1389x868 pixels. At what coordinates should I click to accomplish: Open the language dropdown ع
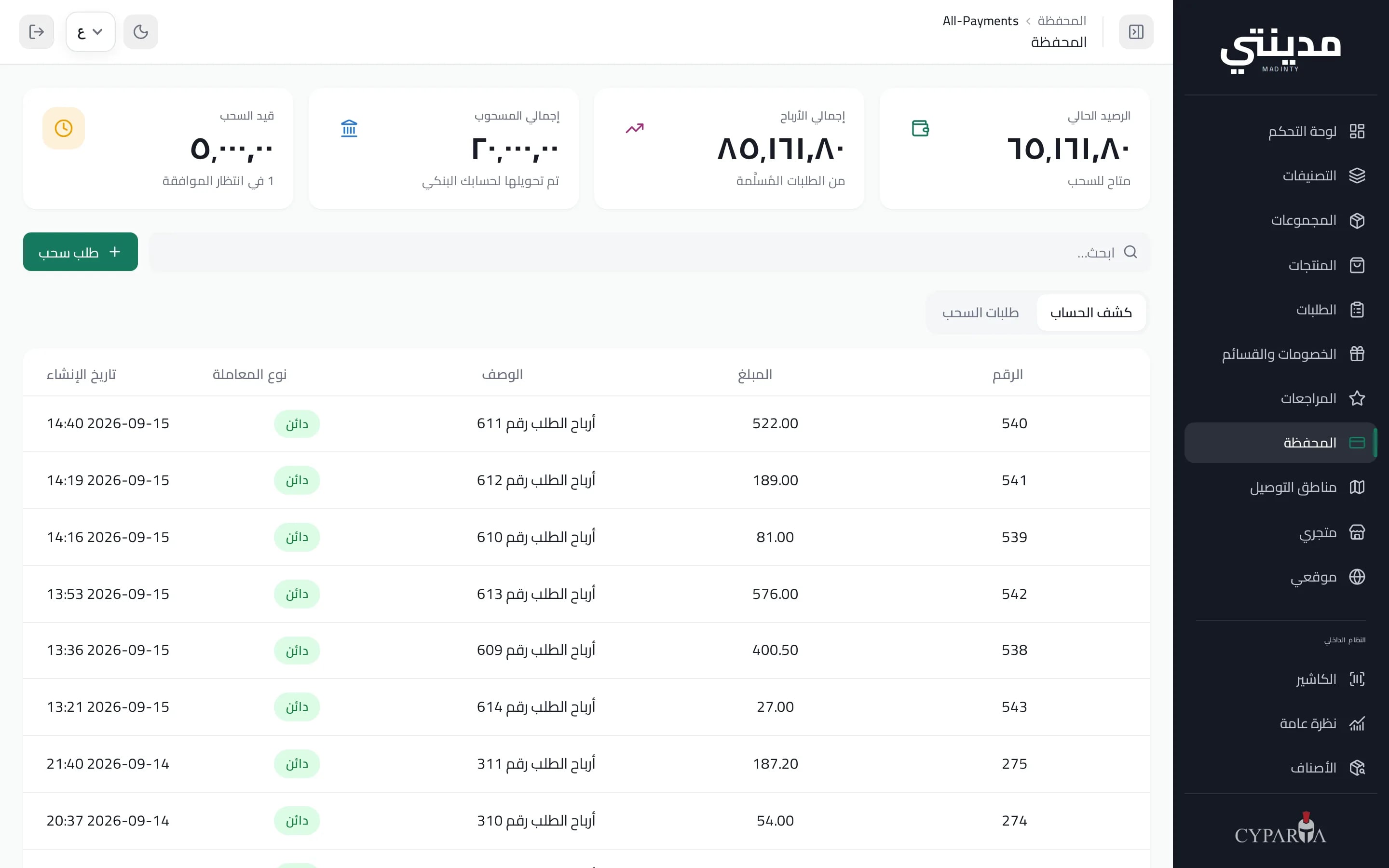tap(90, 31)
